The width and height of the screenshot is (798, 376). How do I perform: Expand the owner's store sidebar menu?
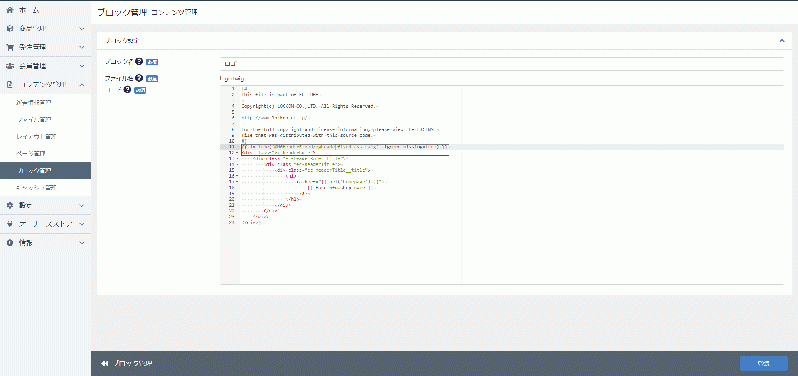pos(82,224)
